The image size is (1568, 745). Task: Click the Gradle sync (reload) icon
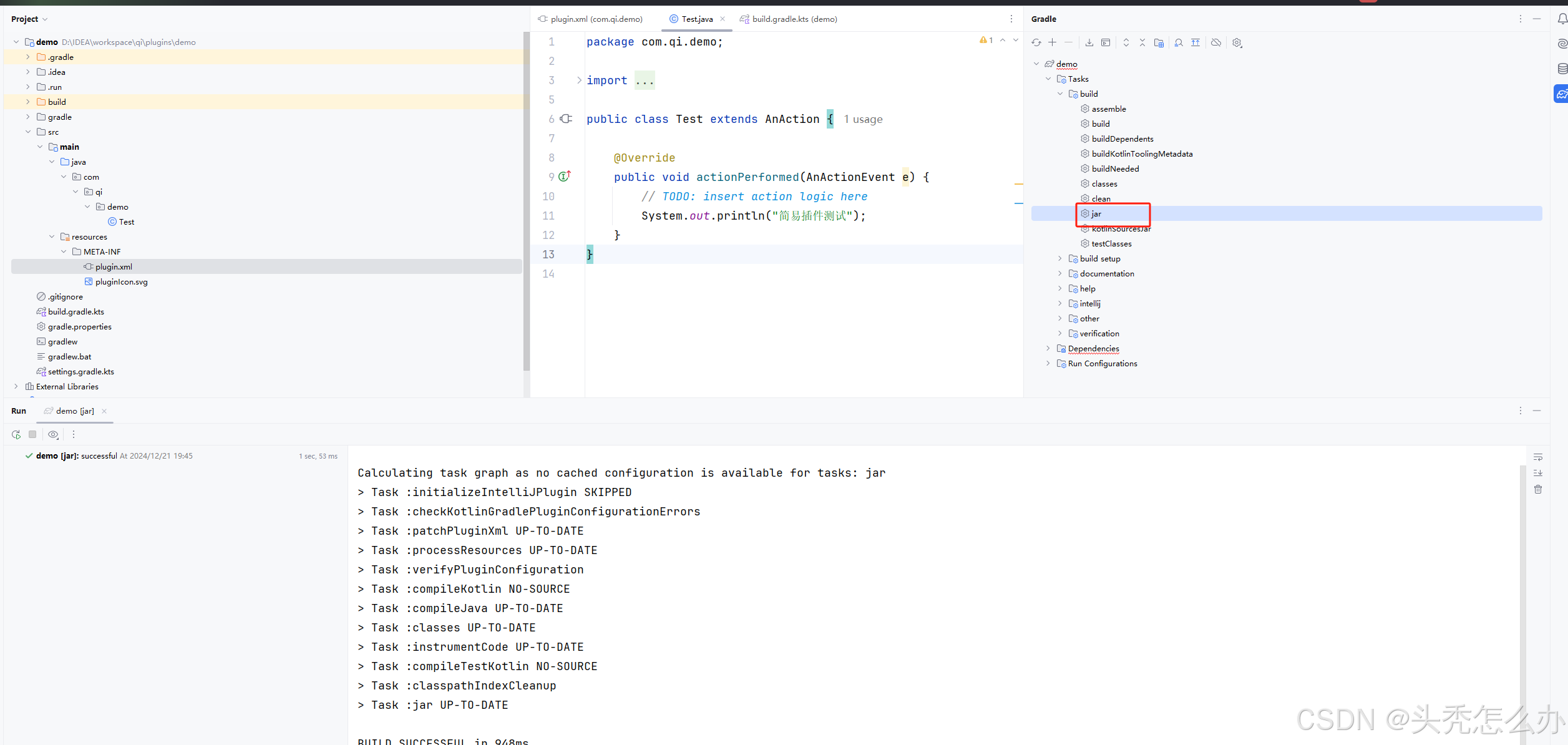coord(1036,42)
